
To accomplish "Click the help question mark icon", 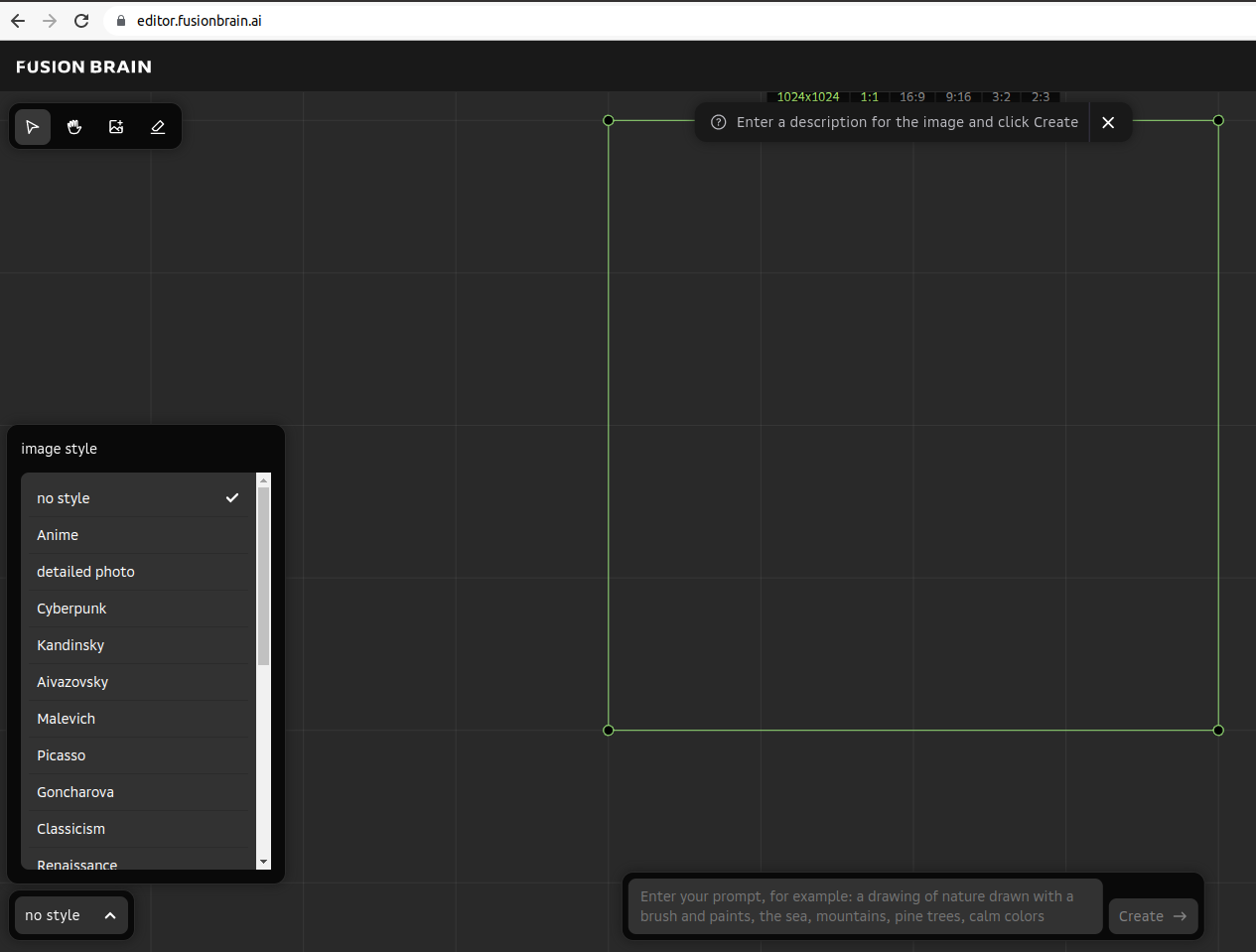I will [719, 122].
